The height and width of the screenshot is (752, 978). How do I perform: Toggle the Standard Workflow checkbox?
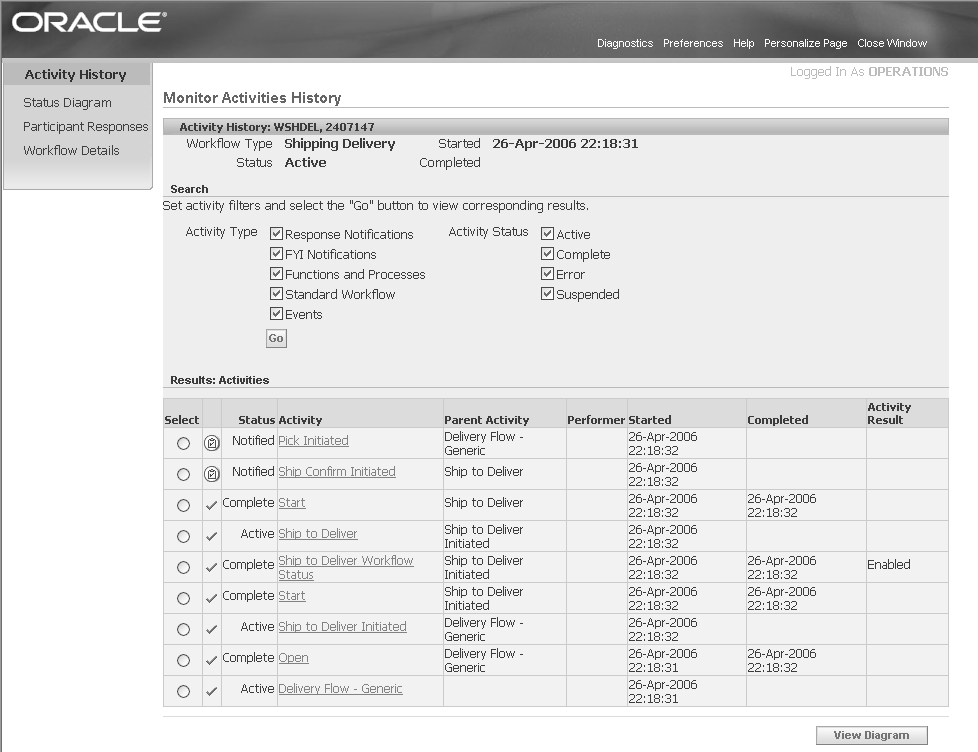[x=276, y=294]
